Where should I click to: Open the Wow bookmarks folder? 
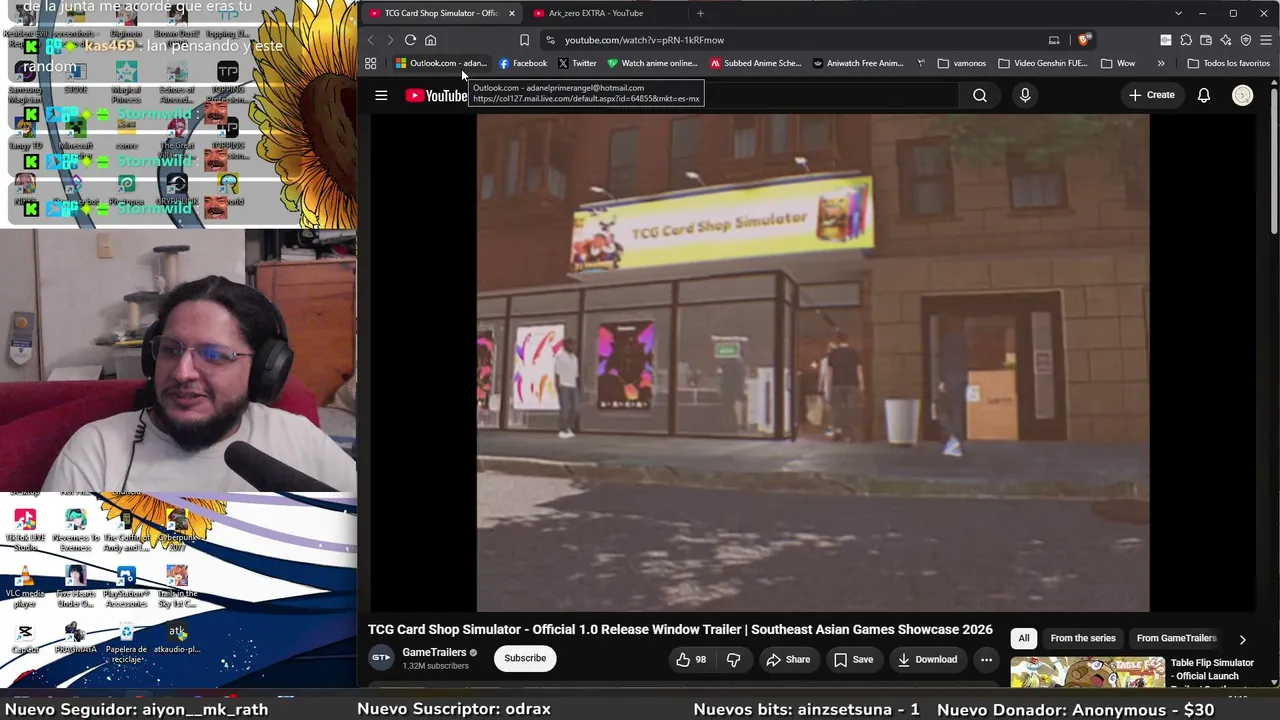click(x=1118, y=63)
